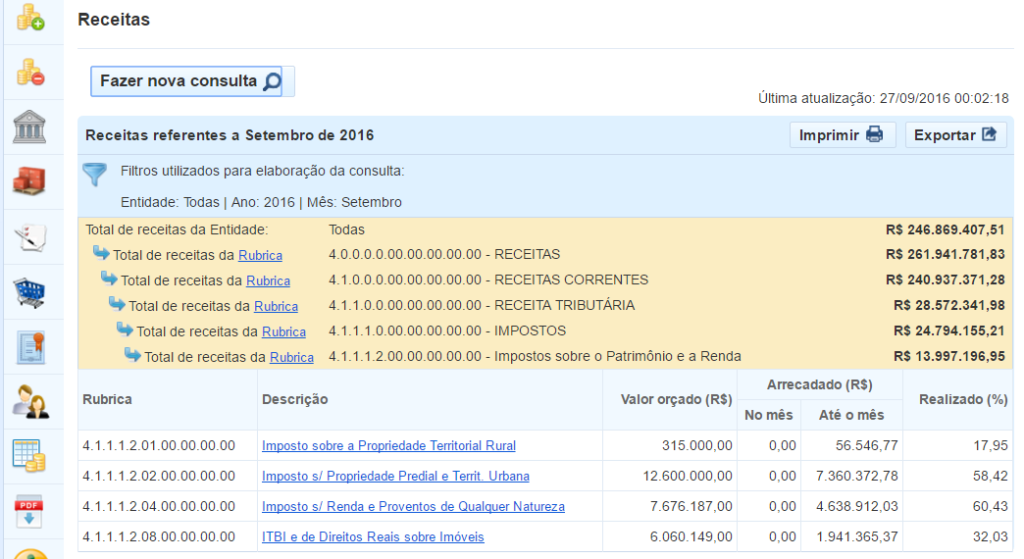The height and width of the screenshot is (559, 1024).
Task: Open Imposto s/ Renda e Proventos link
Action: click(412, 507)
